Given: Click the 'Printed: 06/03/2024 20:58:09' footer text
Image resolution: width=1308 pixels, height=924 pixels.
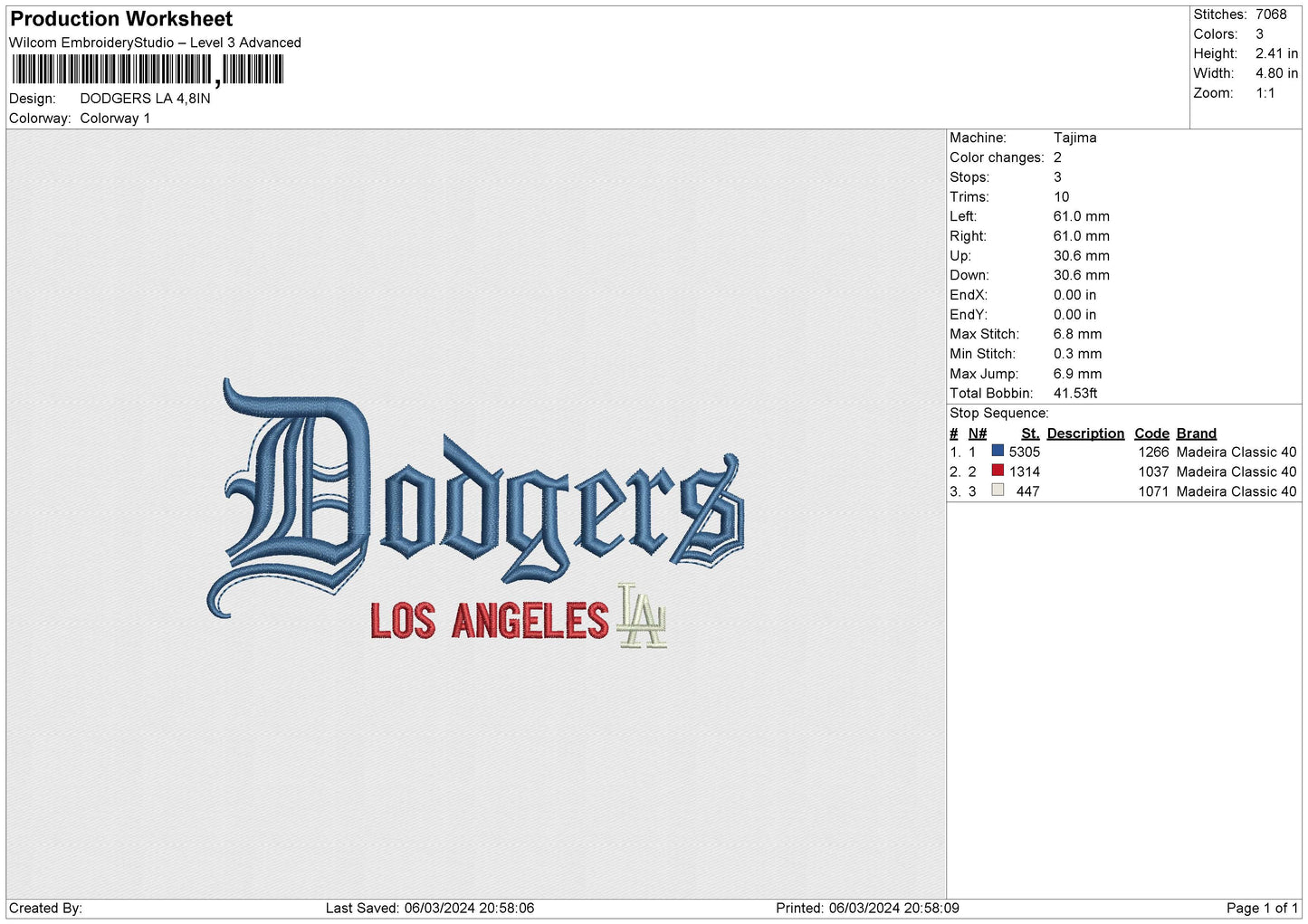Looking at the screenshot, I should pos(867,908).
